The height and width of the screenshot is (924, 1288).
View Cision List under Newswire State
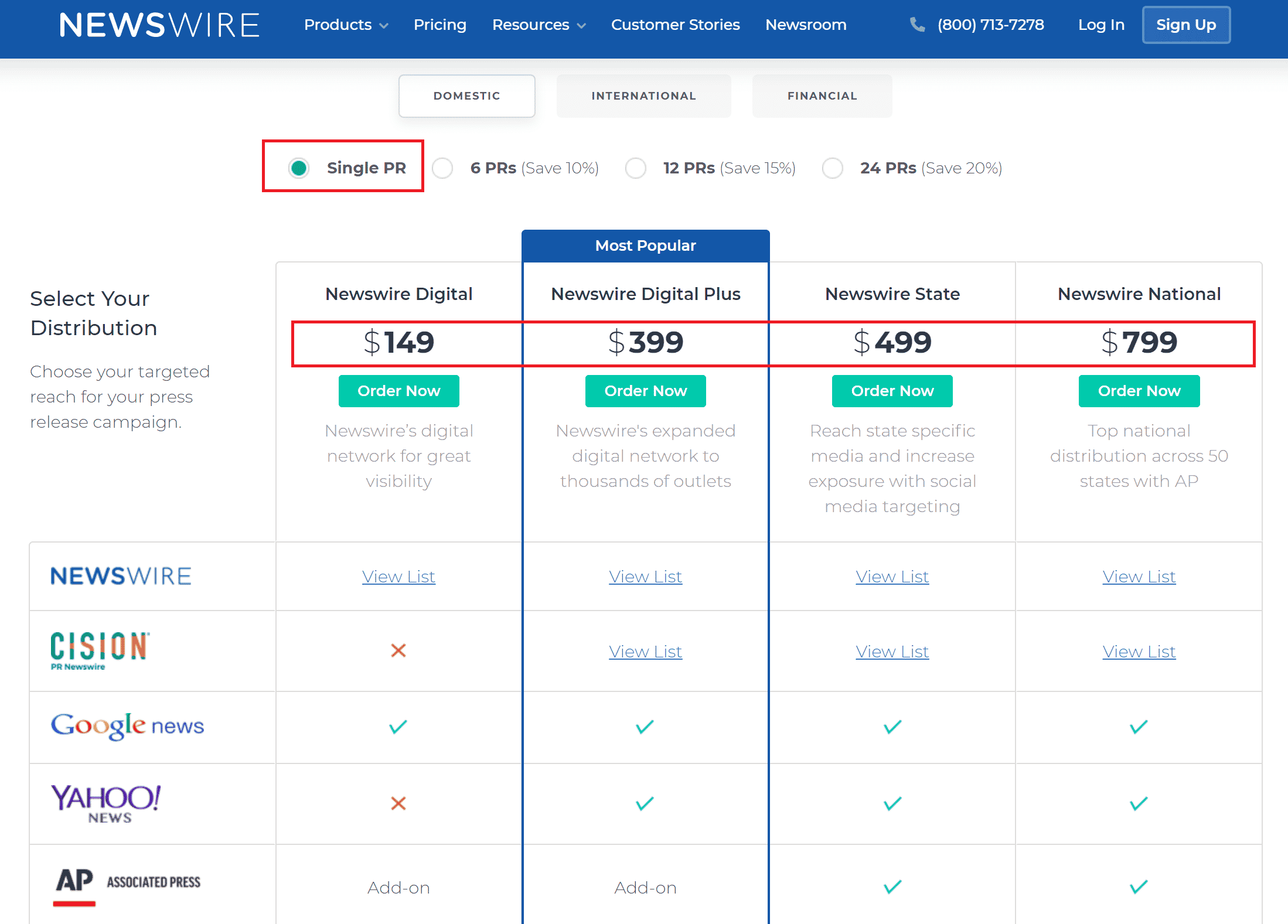[x=892, y=652]
